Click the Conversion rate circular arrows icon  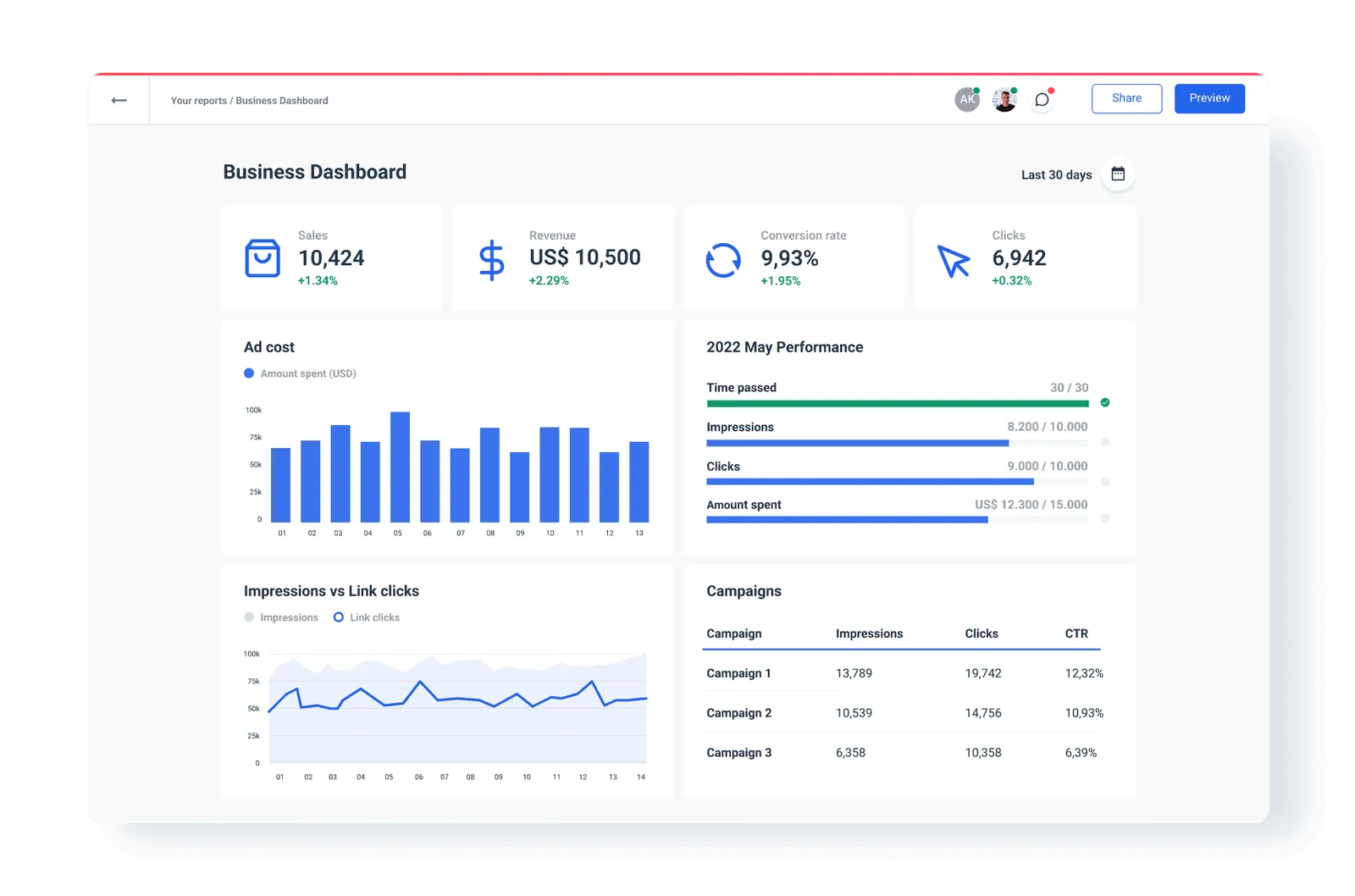pyautogui.click(x=723, y=260)
